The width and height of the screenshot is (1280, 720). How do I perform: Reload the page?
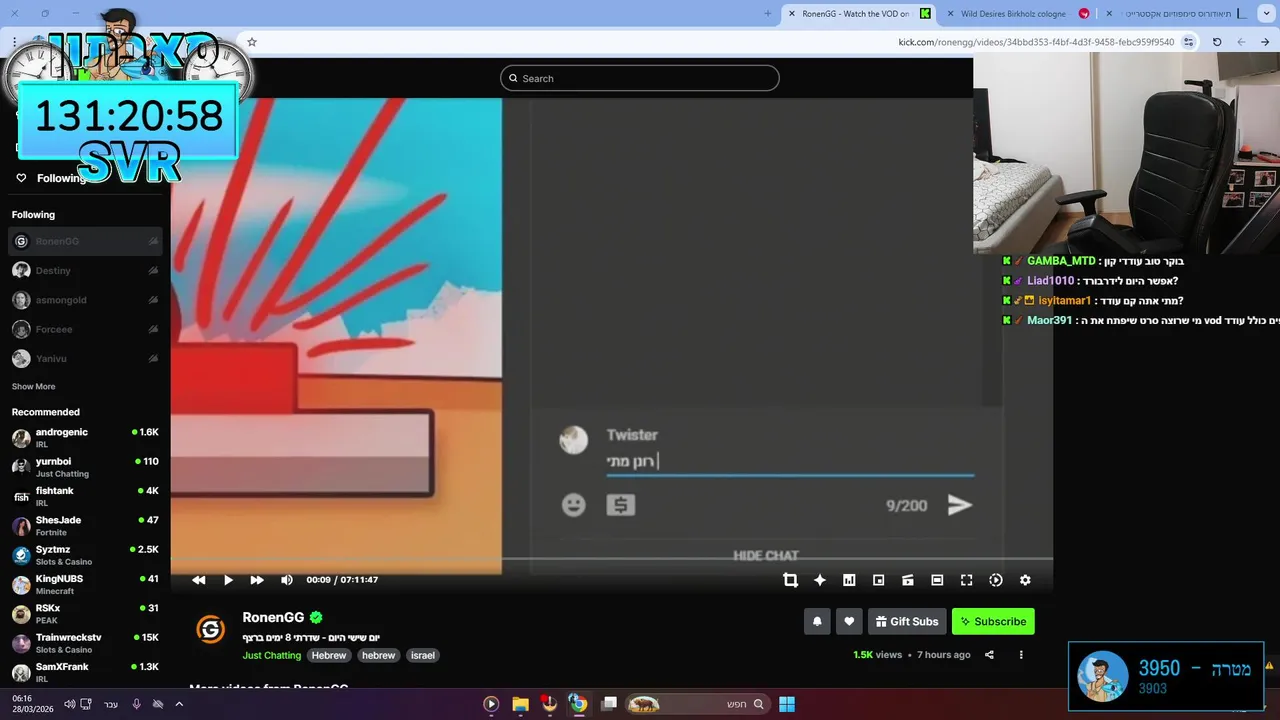[x=1217, y=42]
